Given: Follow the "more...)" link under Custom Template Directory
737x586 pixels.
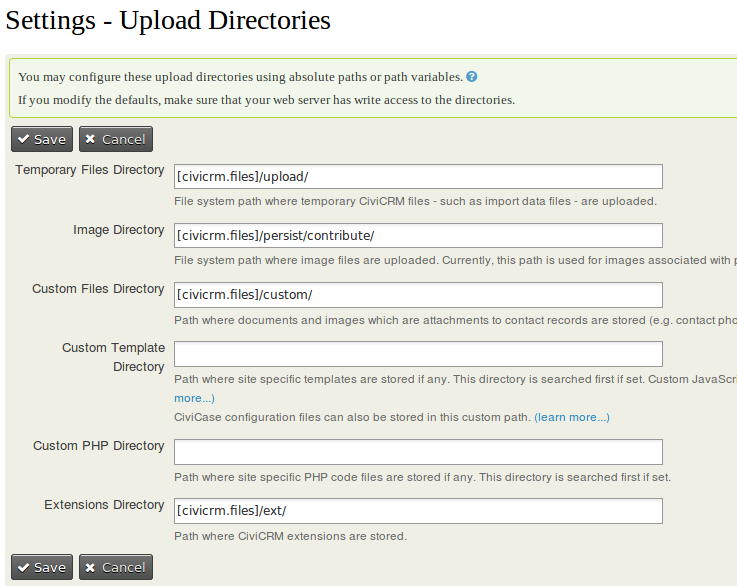Looking at the screenshot, I should click(194, 398).
